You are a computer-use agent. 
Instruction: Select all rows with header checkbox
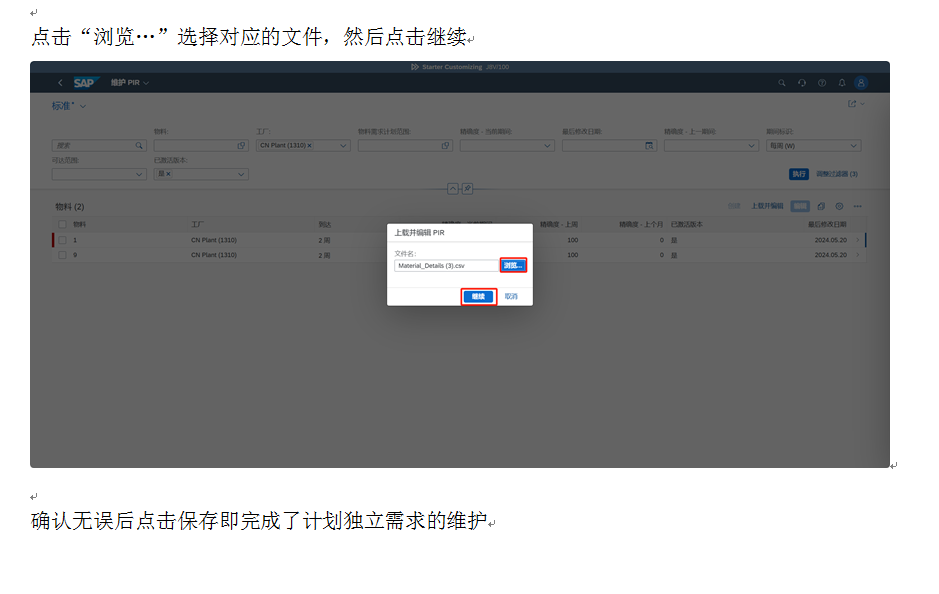click(x=62, y=225)
